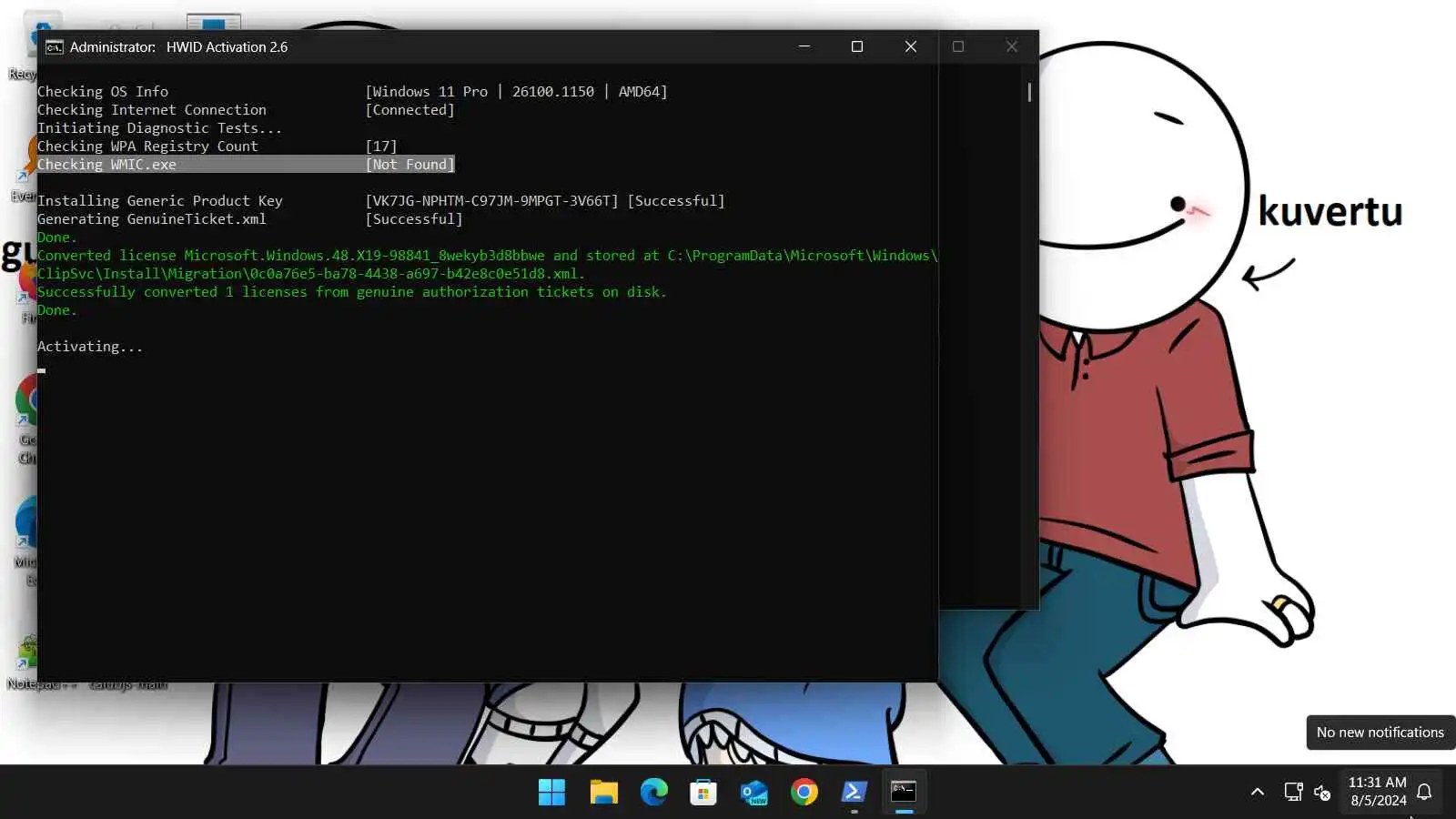Switch to PowerShell on the taskbar
1456x819 pixels.
(854, 793)
